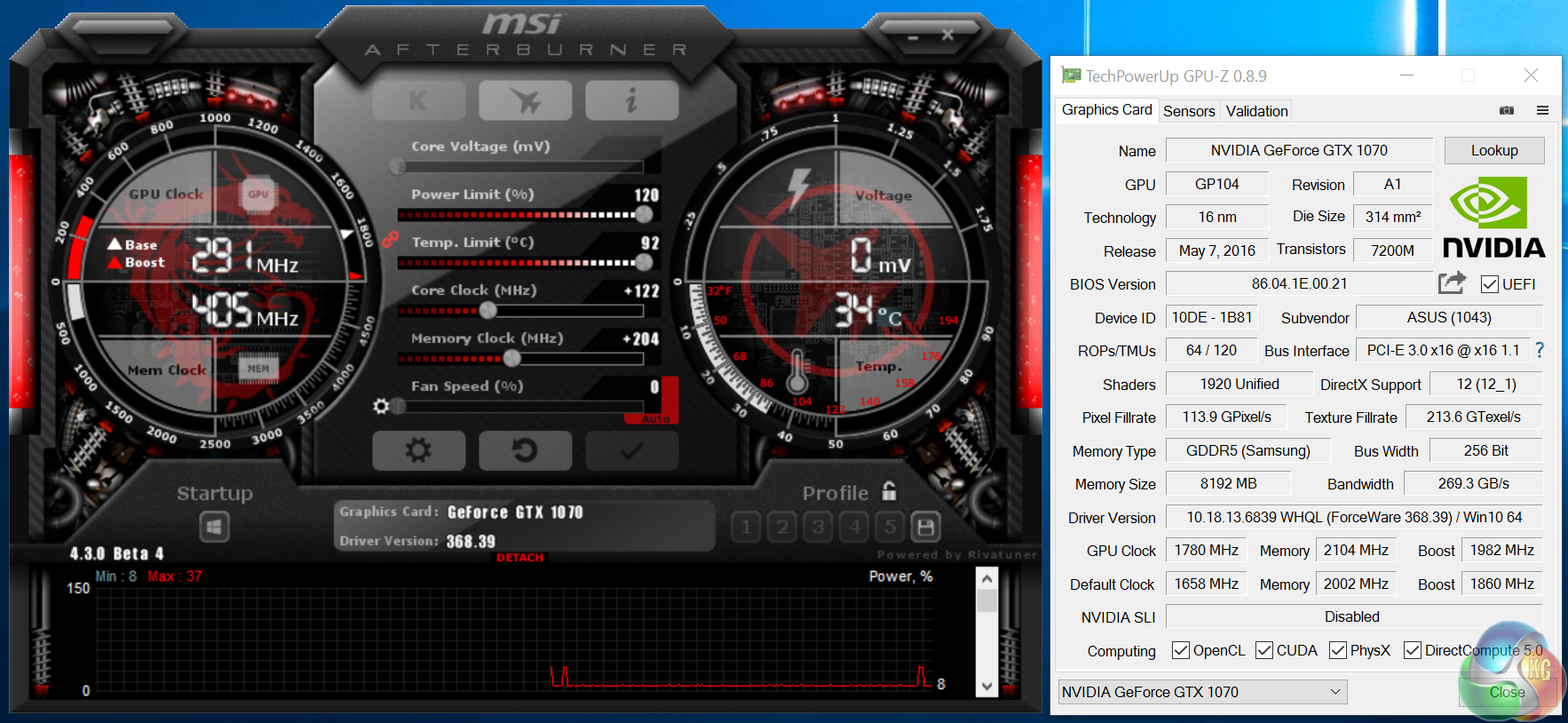Click the fan speed gear icon
This screenshot has height=723, width=1568.
381,406
